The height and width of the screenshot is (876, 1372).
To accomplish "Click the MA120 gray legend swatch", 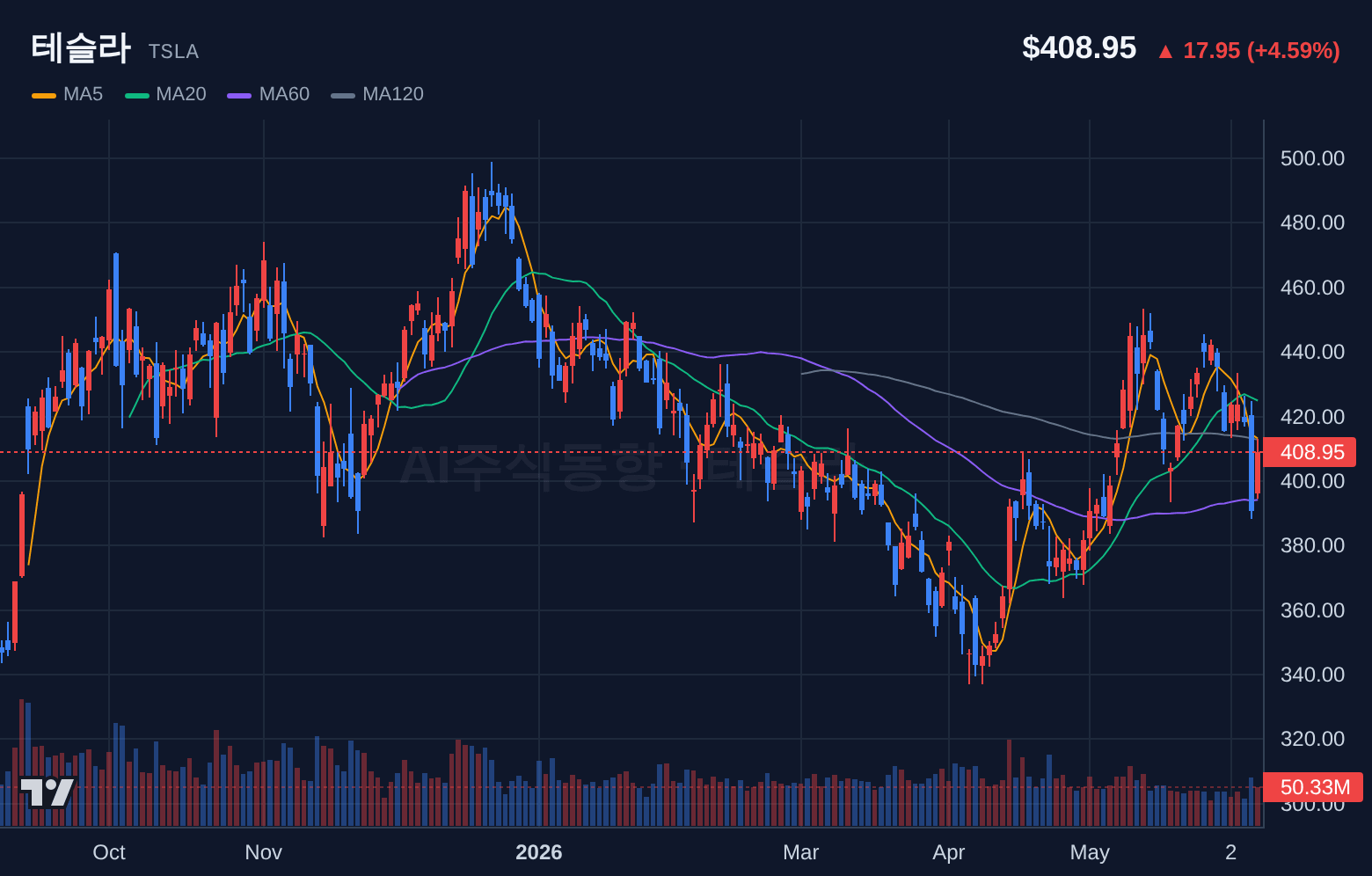I will point(343,95).
